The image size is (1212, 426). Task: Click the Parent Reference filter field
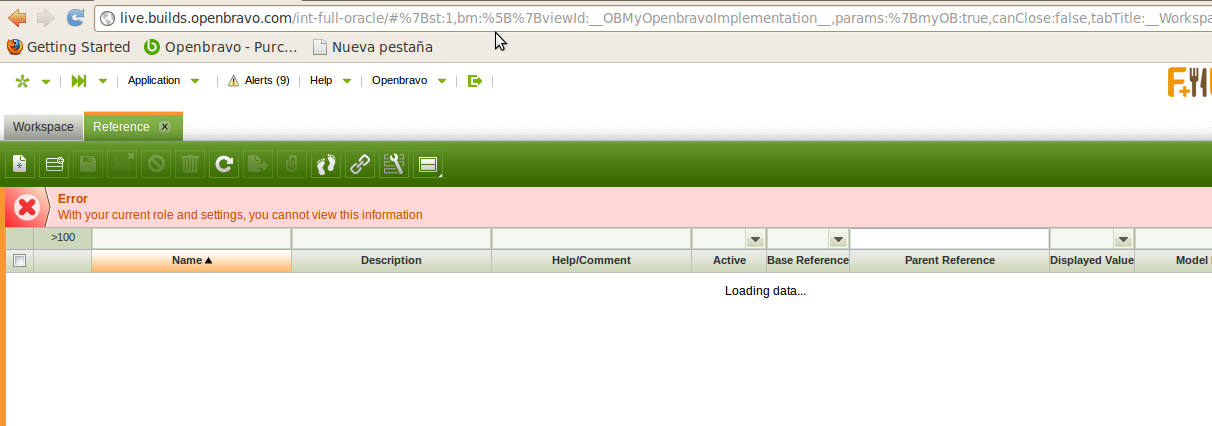(x=949, y=239)
